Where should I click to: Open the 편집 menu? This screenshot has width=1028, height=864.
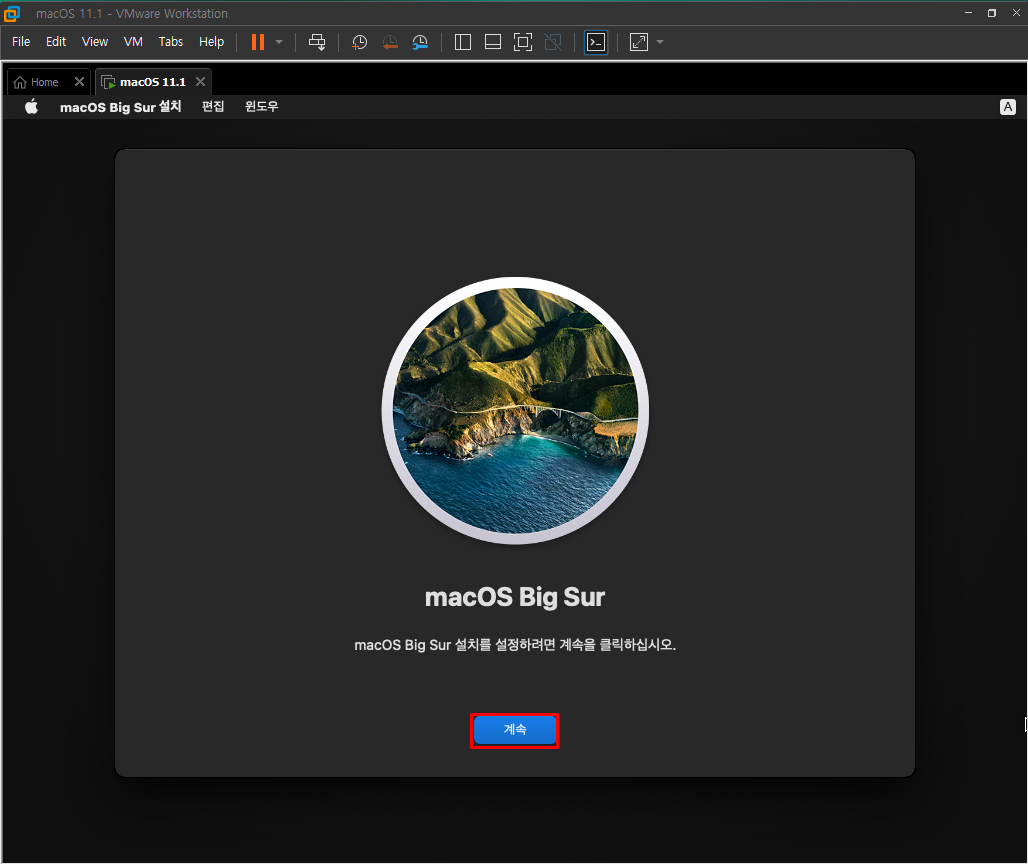coord(212,106)
